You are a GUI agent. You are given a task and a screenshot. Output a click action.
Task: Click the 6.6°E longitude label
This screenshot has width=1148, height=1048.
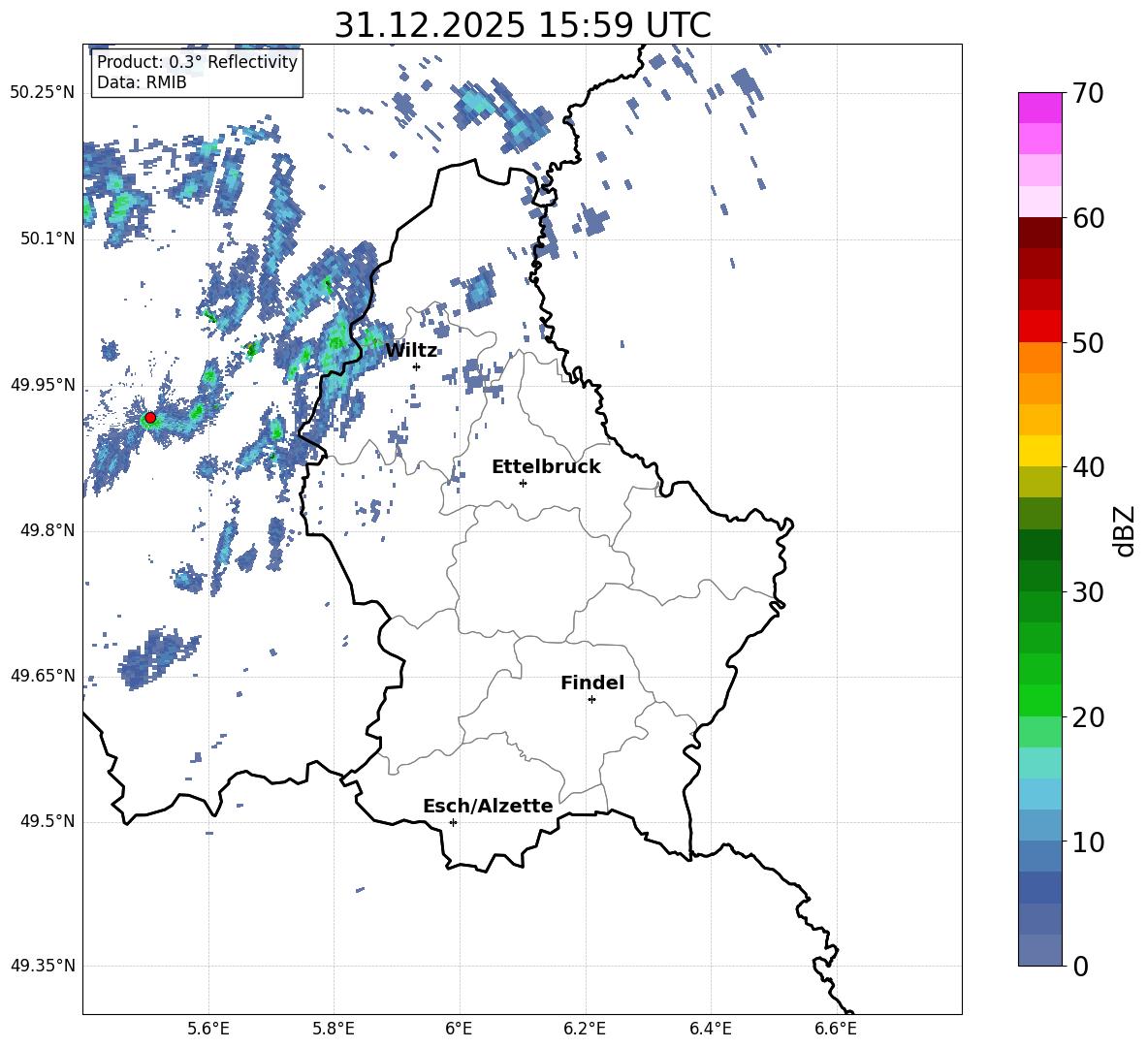point(836,1030)
